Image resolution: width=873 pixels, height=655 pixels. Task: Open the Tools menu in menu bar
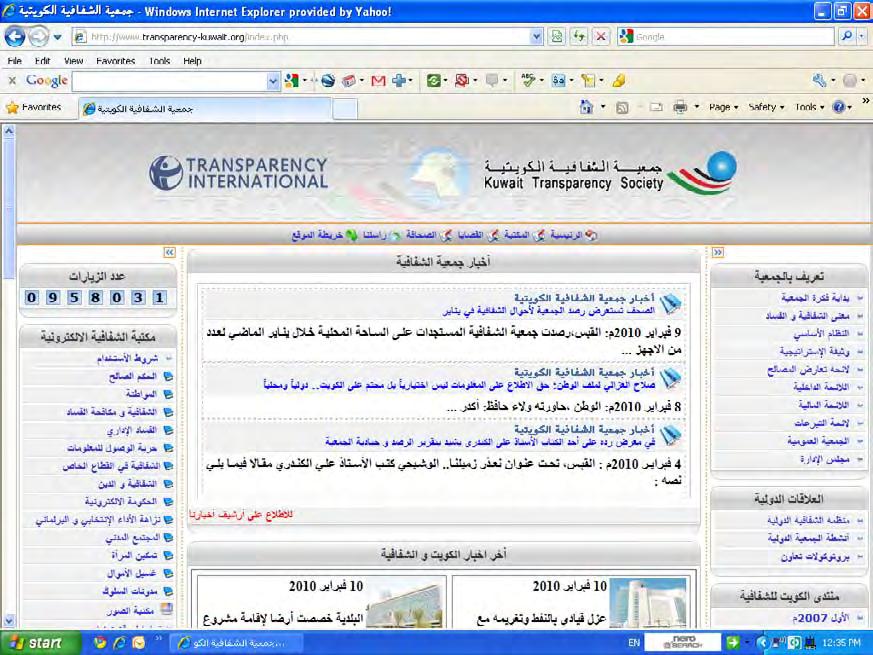point(160,61)
